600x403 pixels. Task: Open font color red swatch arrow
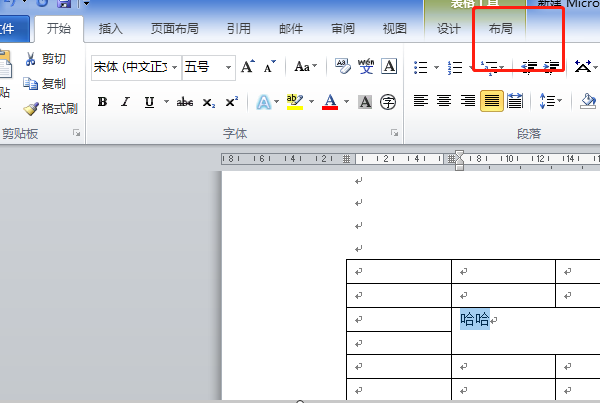coord(346,102)
